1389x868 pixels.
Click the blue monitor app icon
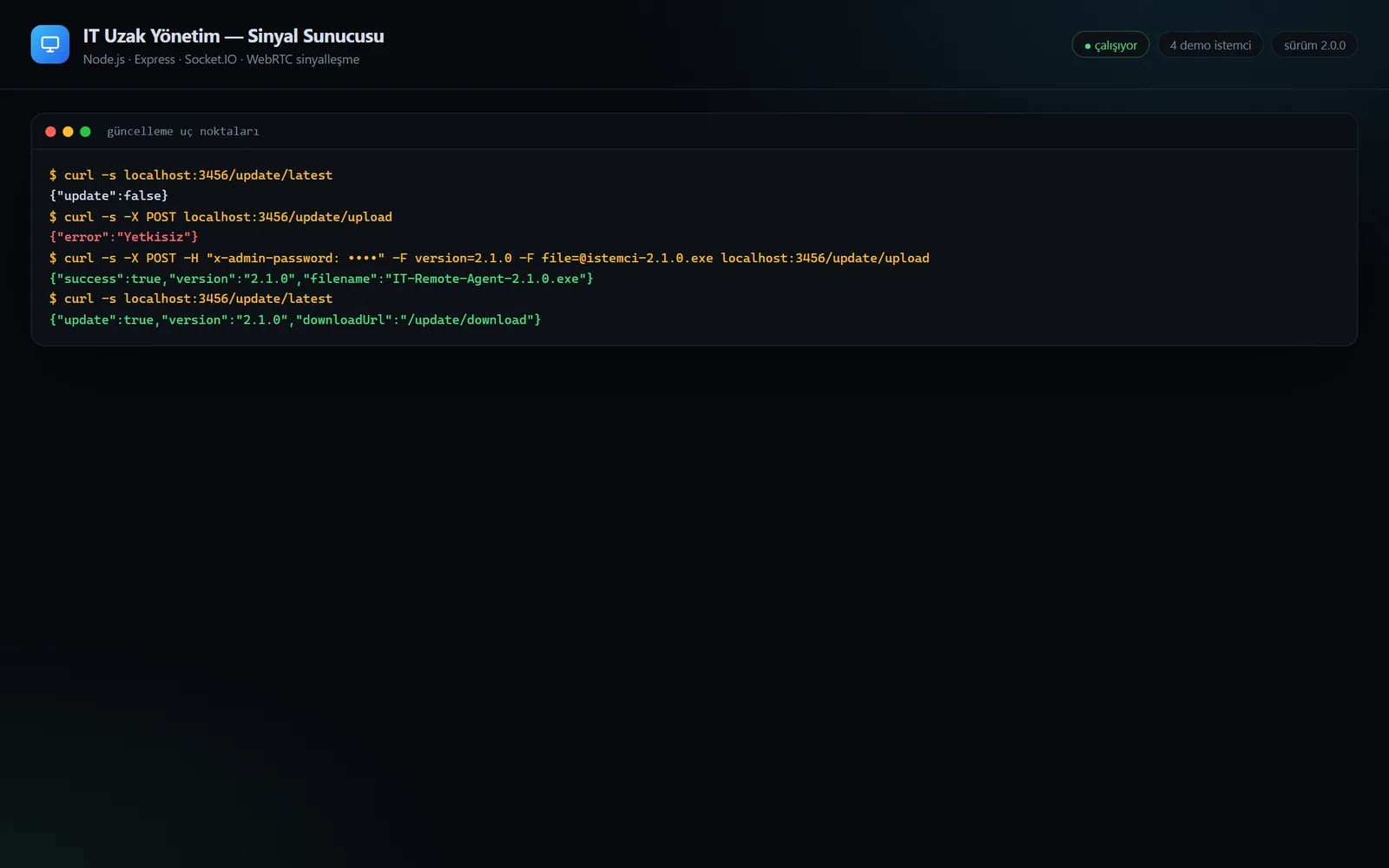coord(49,44)
